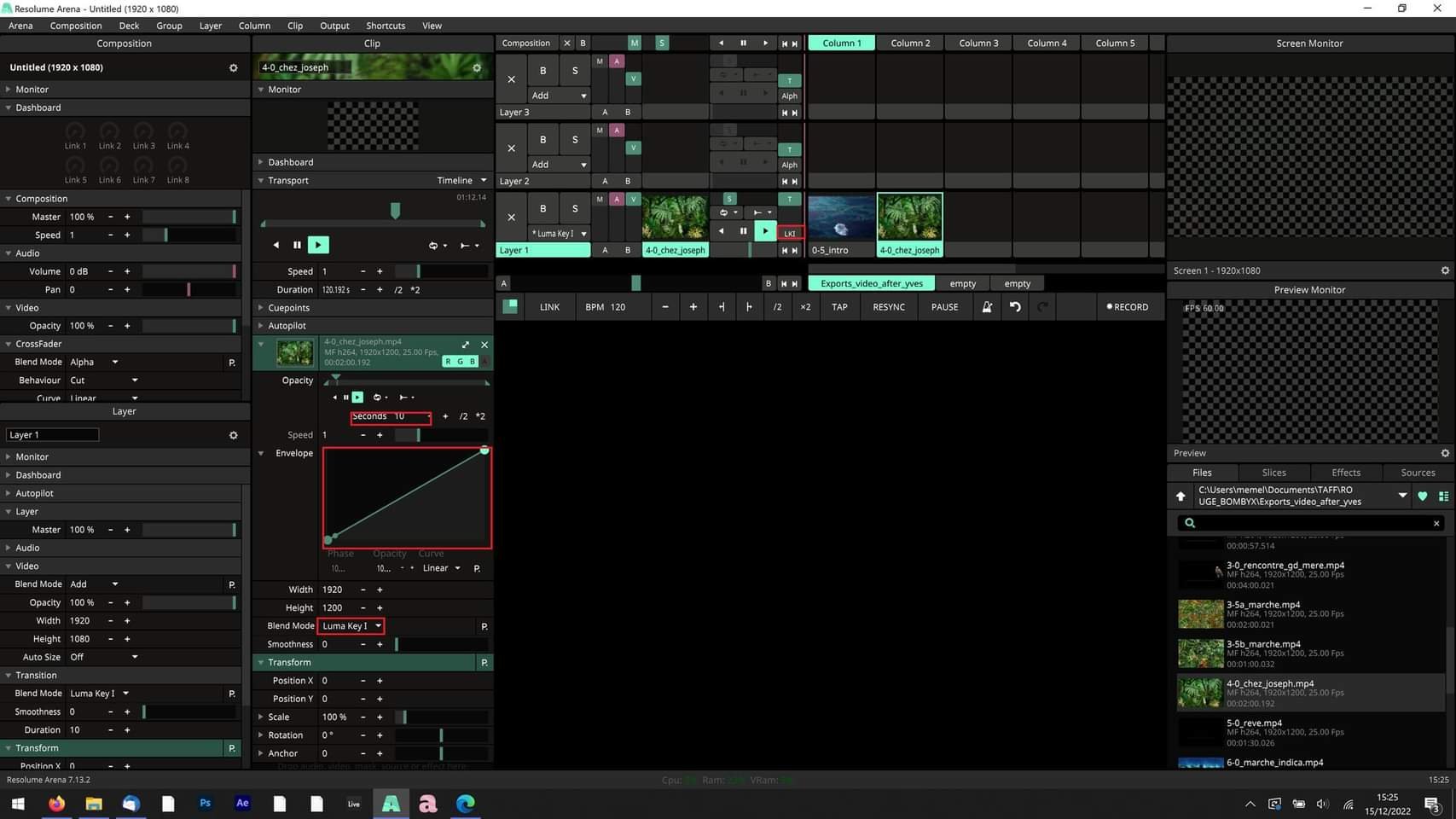Open the Shortcuts menu
1456x819 pixels.
coord(386,26)
